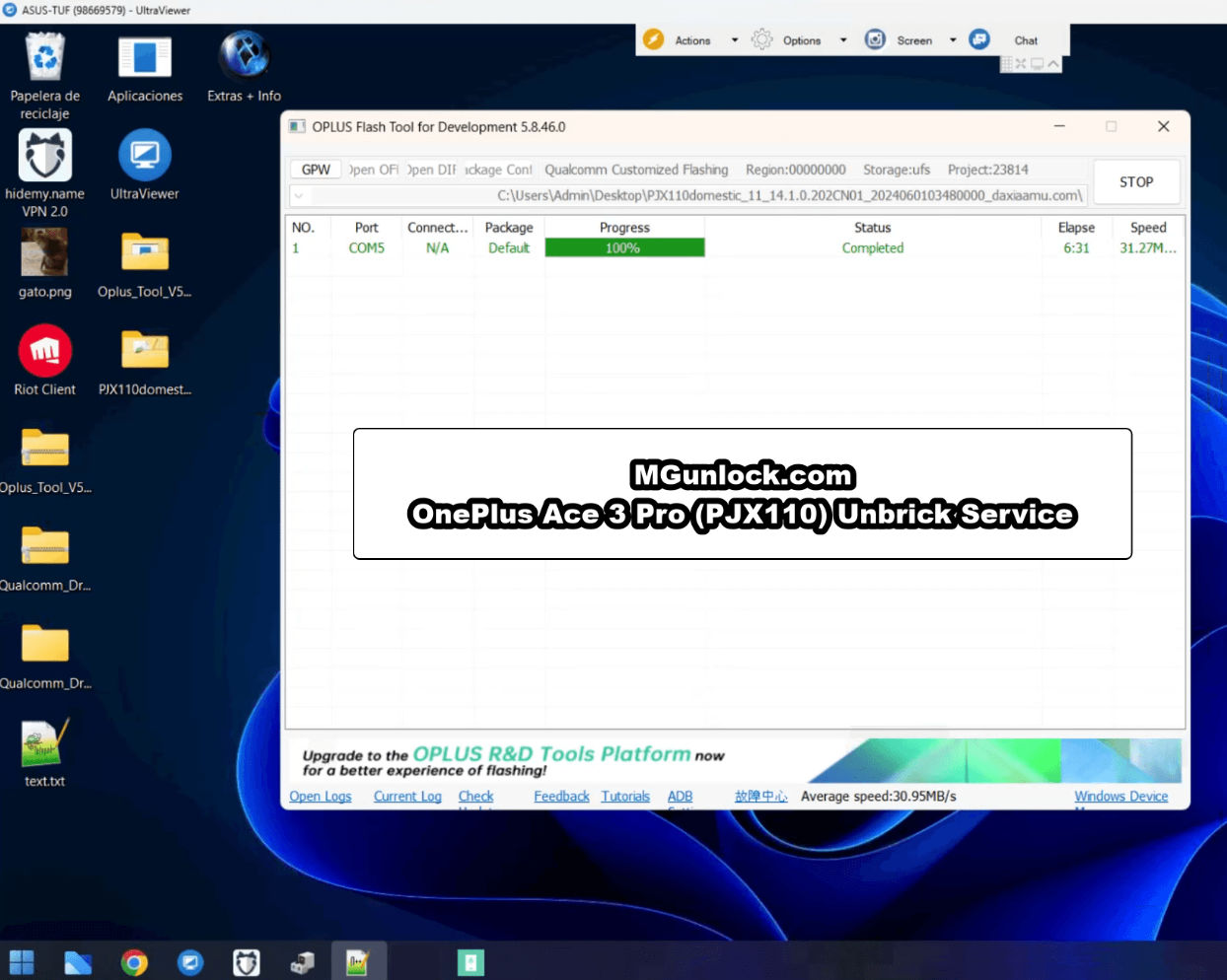This screenshot has width=1227, height=980.
Task: Click the Qualcomm Customized Flashing label
Action: click(x=636, y=170)
